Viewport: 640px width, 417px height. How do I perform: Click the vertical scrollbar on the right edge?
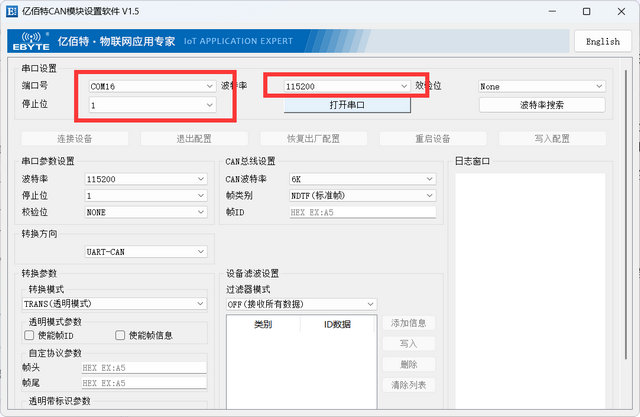pyautogui.click(x=626, y=214)
